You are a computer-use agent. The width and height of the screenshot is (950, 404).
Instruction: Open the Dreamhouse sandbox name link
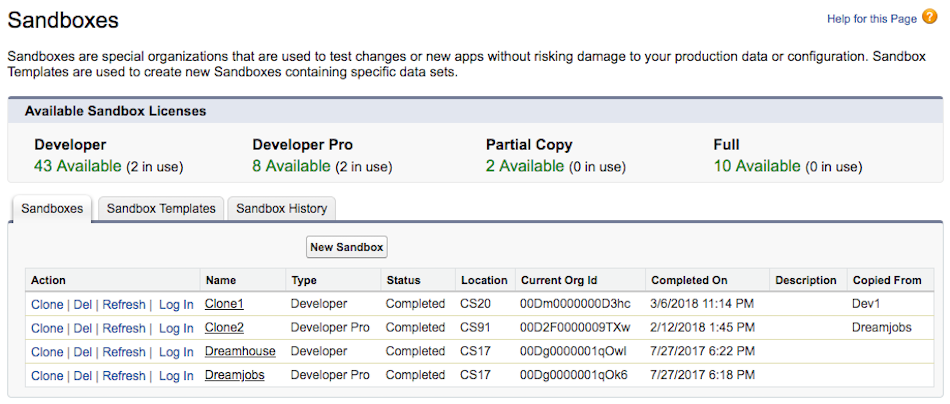tap(240, 352)
